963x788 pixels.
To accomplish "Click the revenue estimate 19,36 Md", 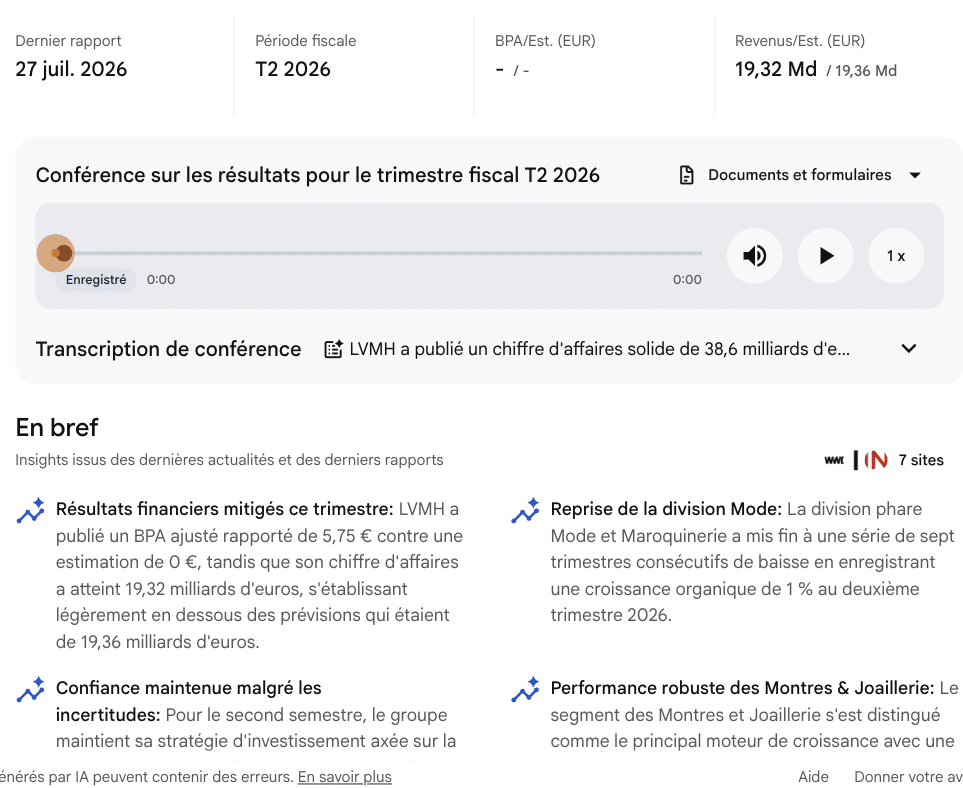I will click(x=865, y=71).
